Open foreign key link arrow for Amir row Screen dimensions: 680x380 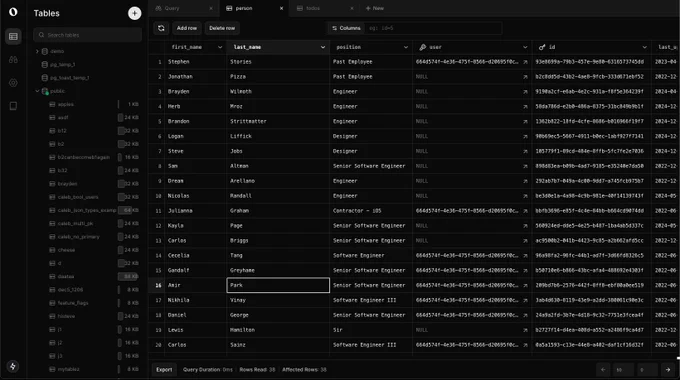(525, 285)
